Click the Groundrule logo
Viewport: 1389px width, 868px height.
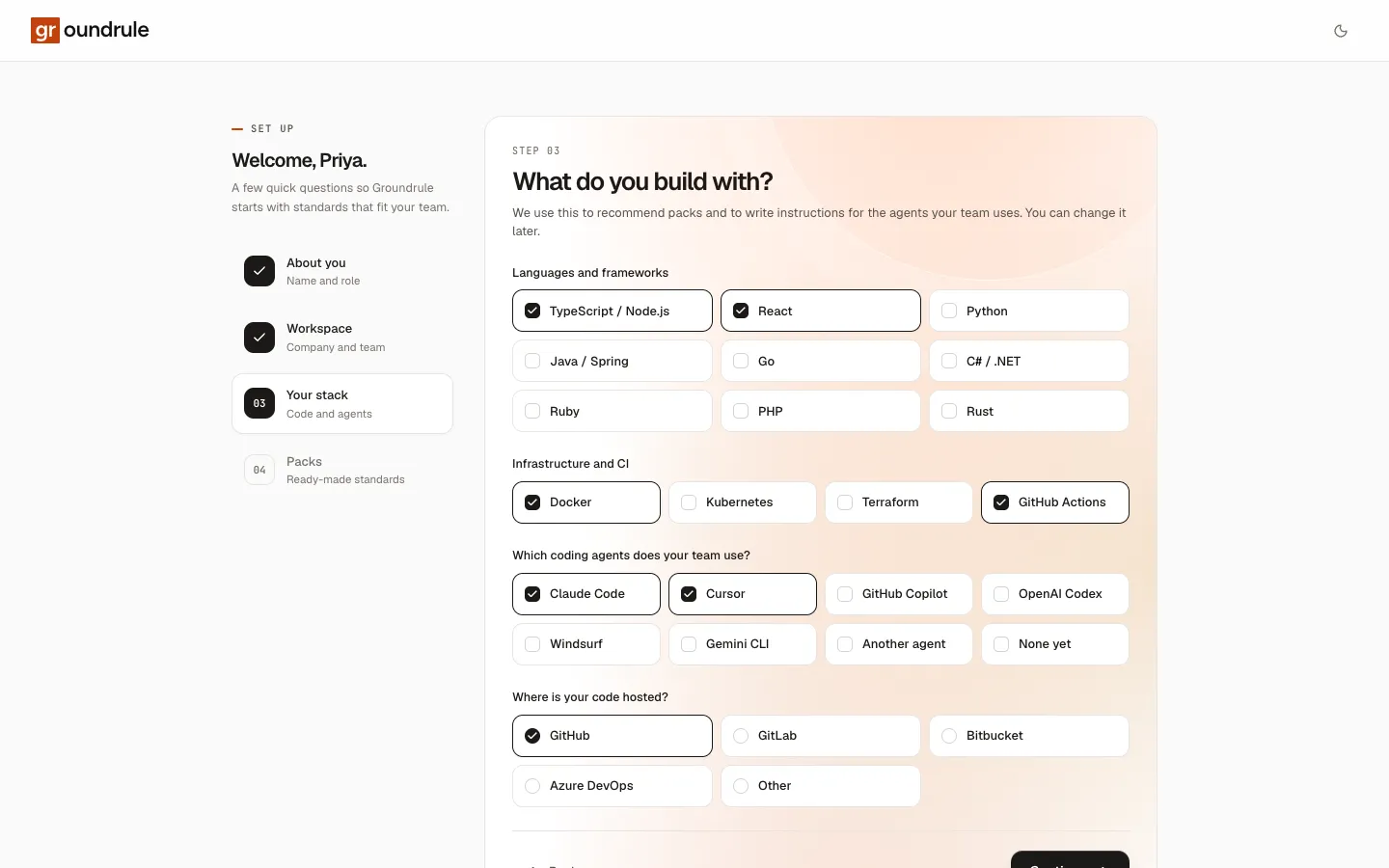point(90,30)
